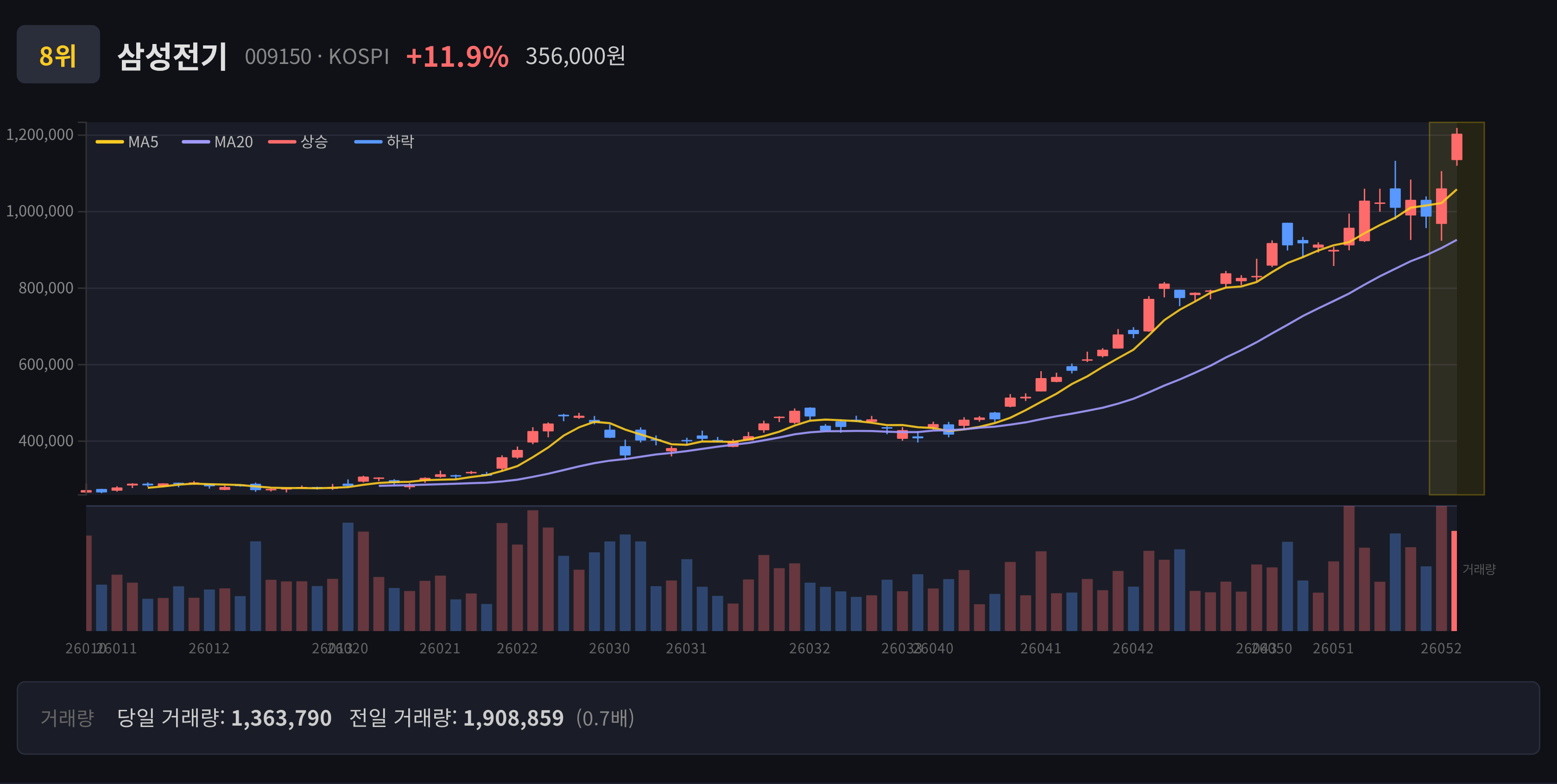Select the 전일 거래량 value 1,908,859
Screen dimensions: 1557x784
[x=513, y=718]
